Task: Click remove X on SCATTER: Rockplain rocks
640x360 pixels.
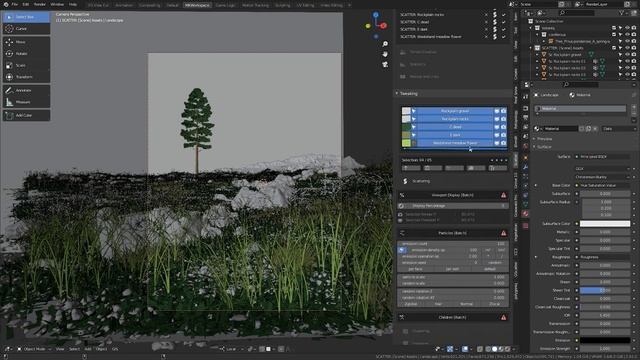Action: click(x=486, y=15)
